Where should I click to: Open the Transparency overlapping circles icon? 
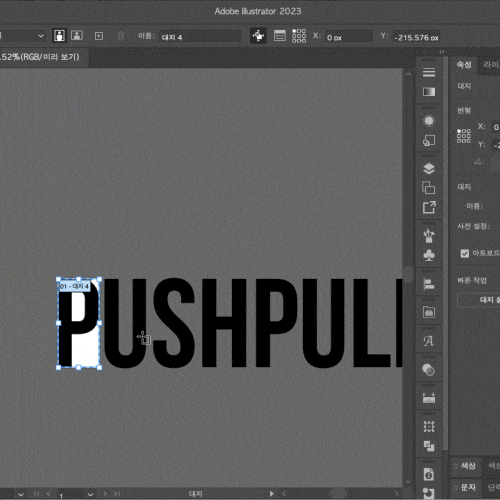tap(428, 370)
